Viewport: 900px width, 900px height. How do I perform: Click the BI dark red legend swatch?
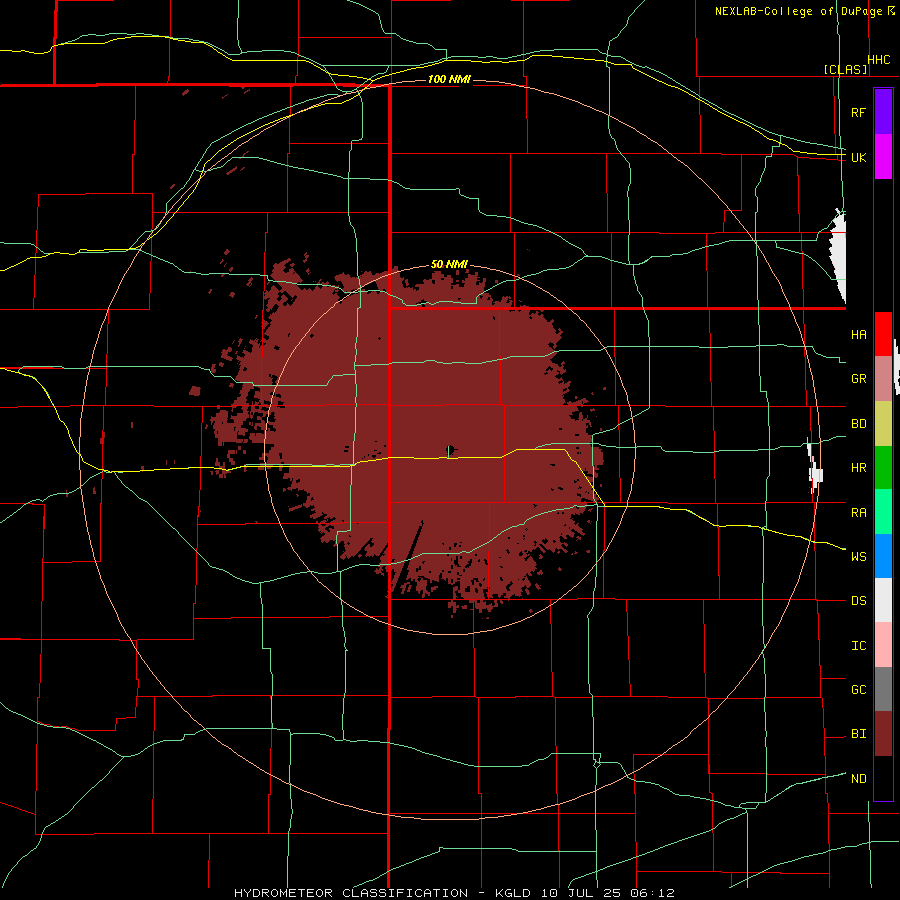pyautogui.click(x=883, y=734)
